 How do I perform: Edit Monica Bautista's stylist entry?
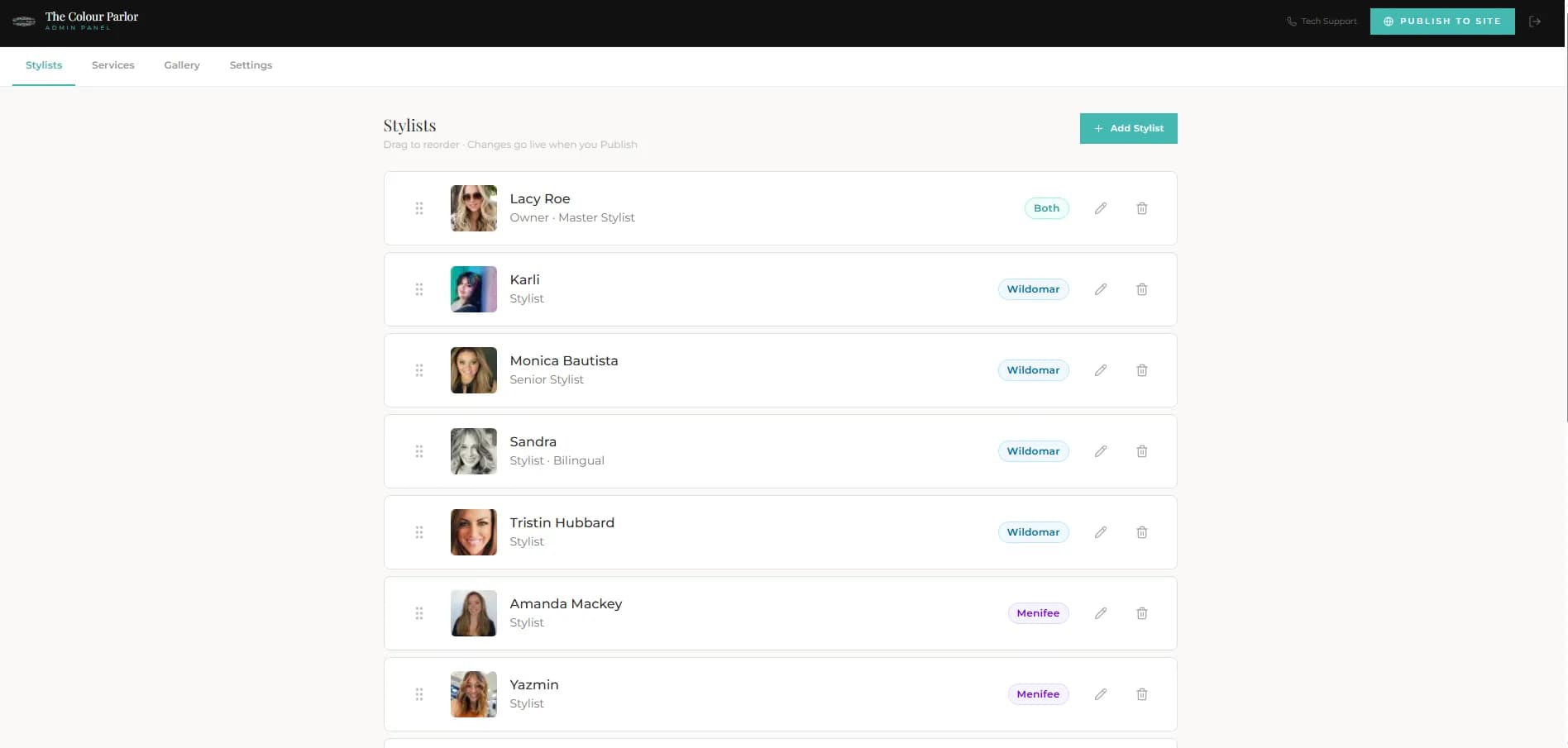click(x=1101, y=370)
